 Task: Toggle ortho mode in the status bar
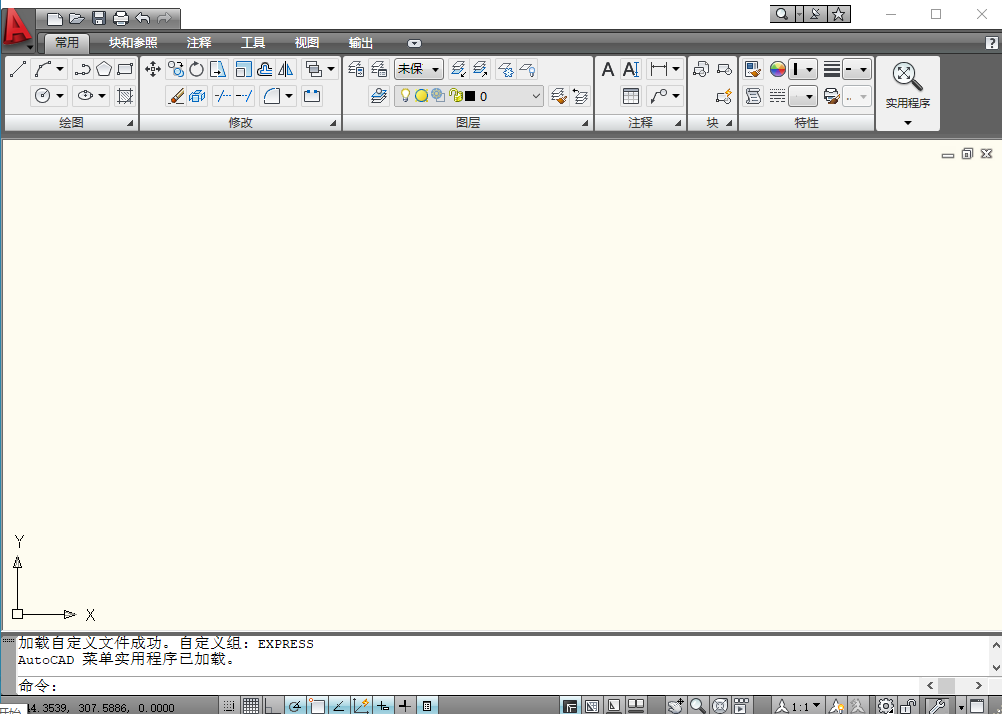[274, 705]
